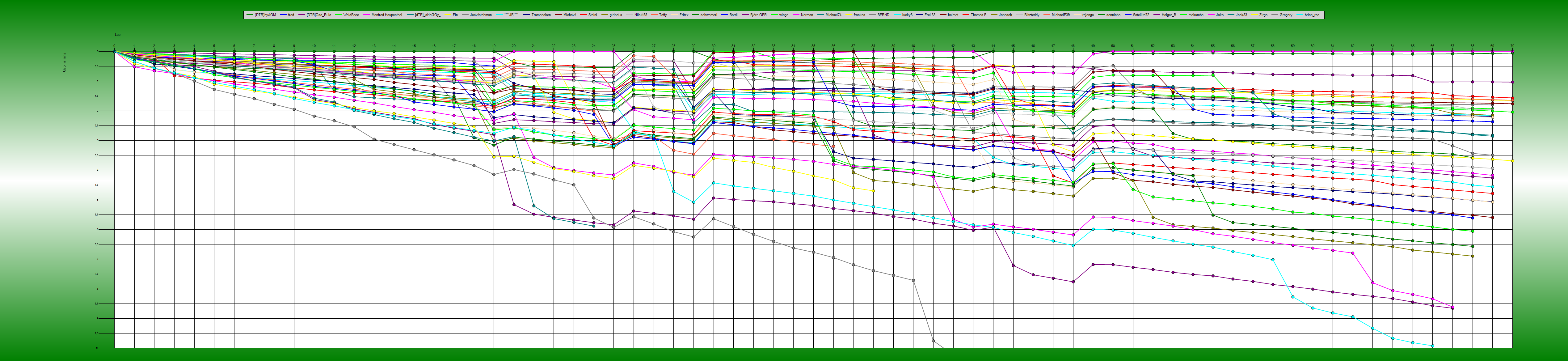Select the Taffy legend label
The width and height of the screenshot is (1568, 361).
[663, 15]
